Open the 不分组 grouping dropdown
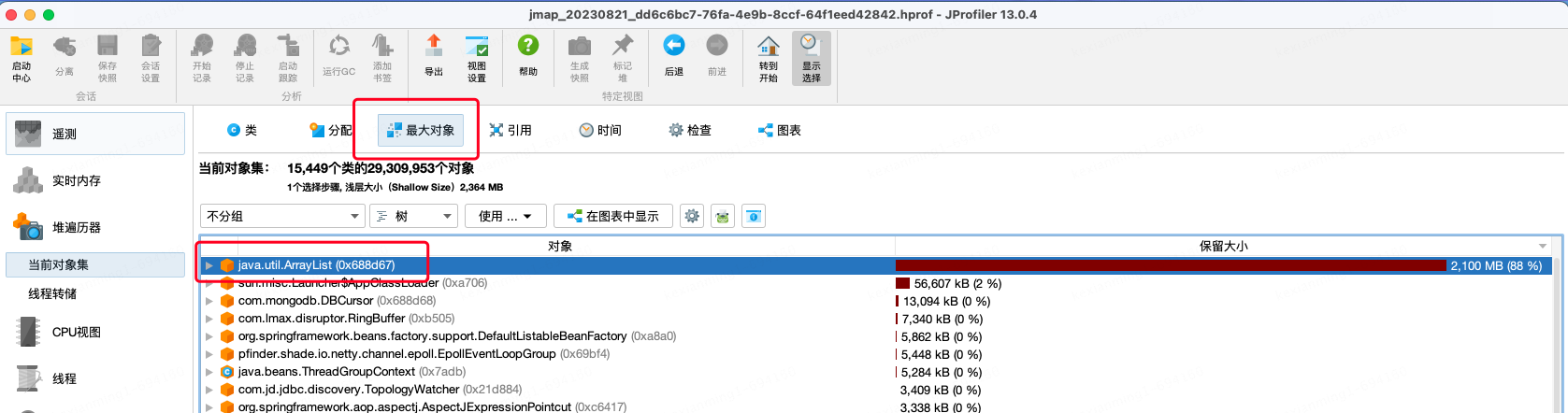The width and height of the screenshot is (1568, 413). click(282, 216)
